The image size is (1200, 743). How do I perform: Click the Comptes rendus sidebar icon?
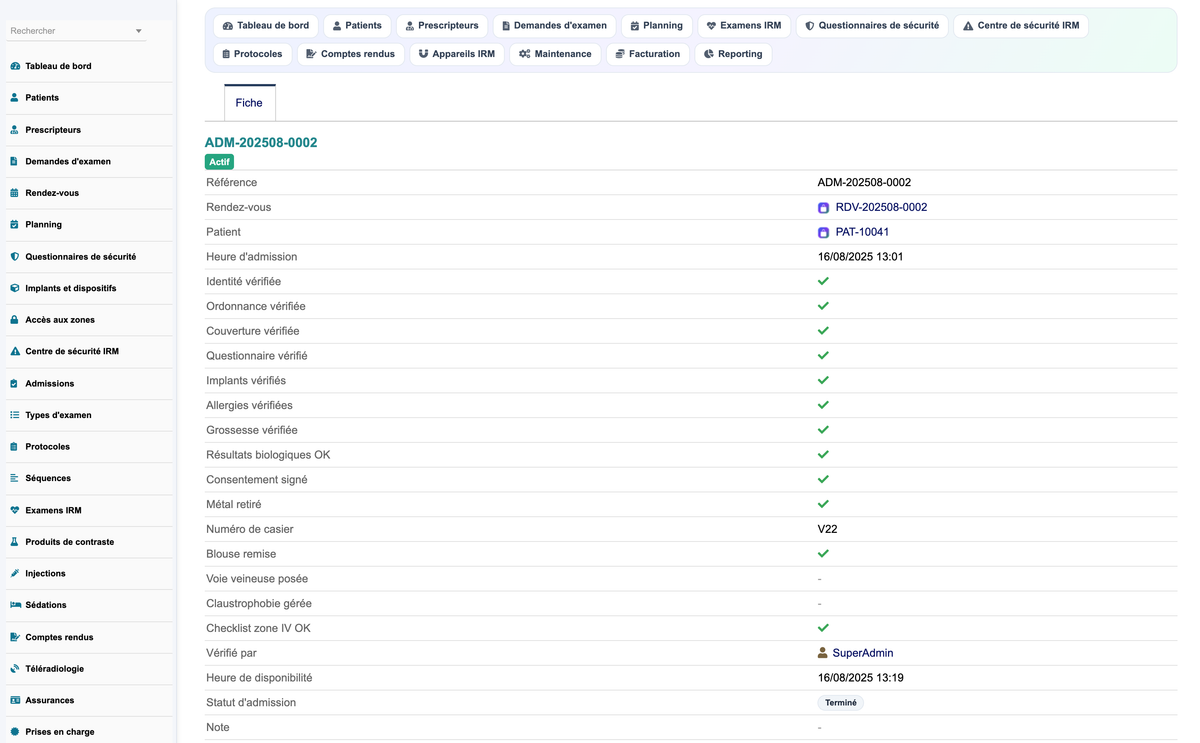pos(15,637)
